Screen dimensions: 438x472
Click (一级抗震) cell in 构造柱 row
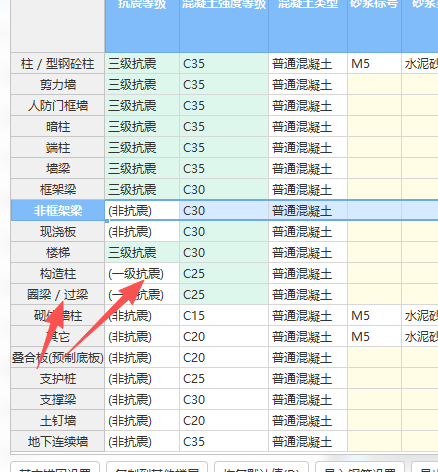(x=142, y=273)
